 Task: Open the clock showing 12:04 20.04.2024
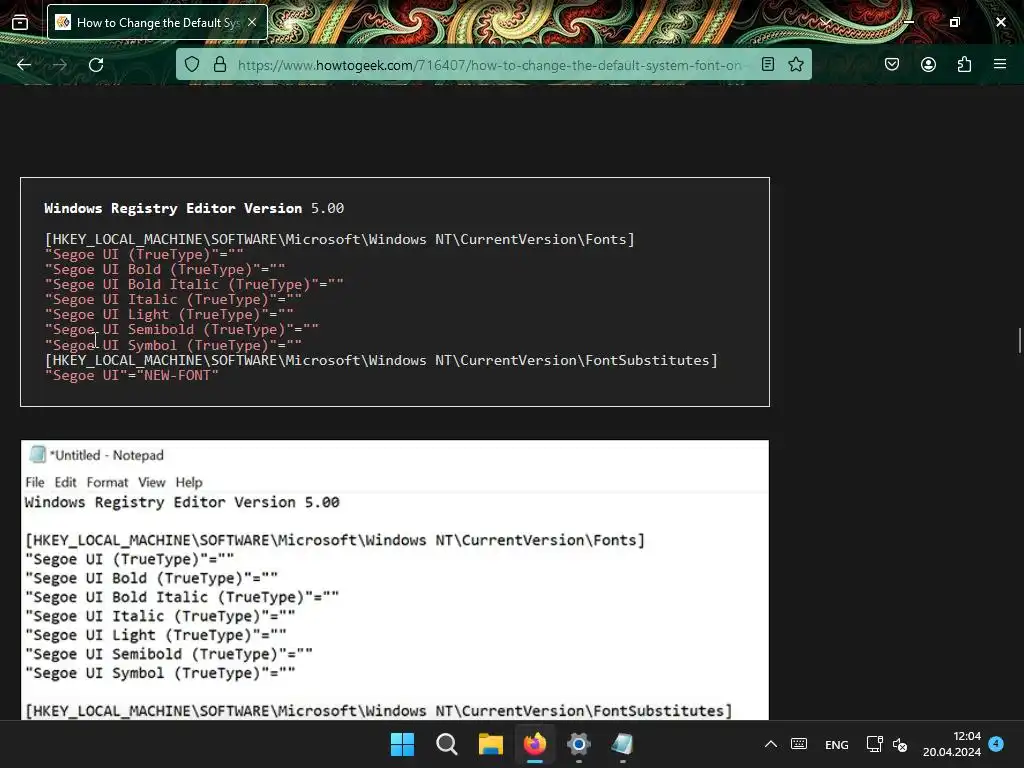click(952, 744)
